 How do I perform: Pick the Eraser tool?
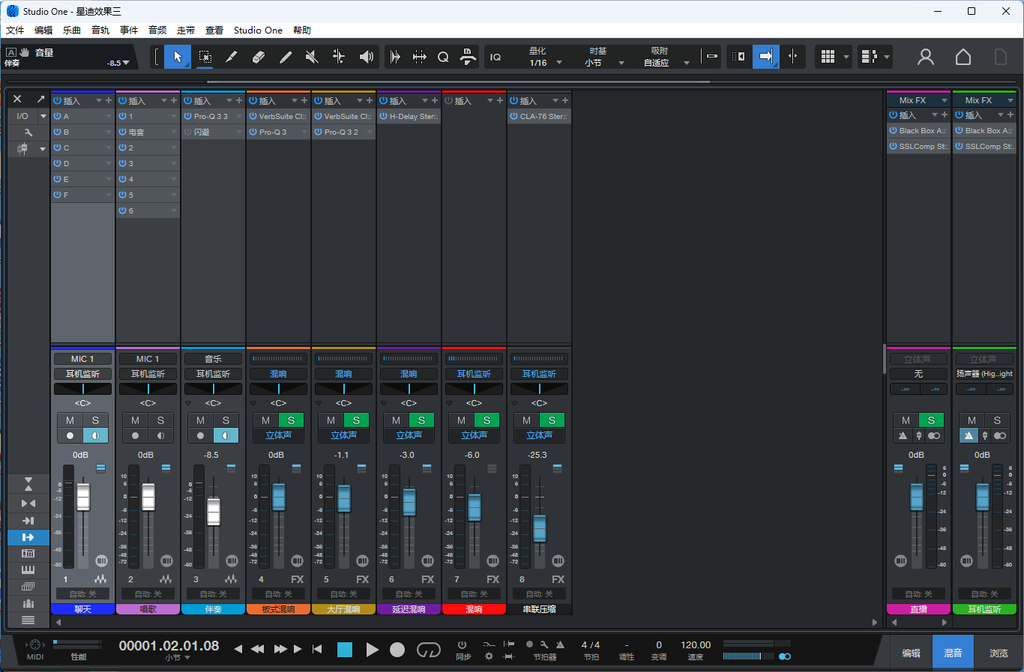[x=258, y=57]
